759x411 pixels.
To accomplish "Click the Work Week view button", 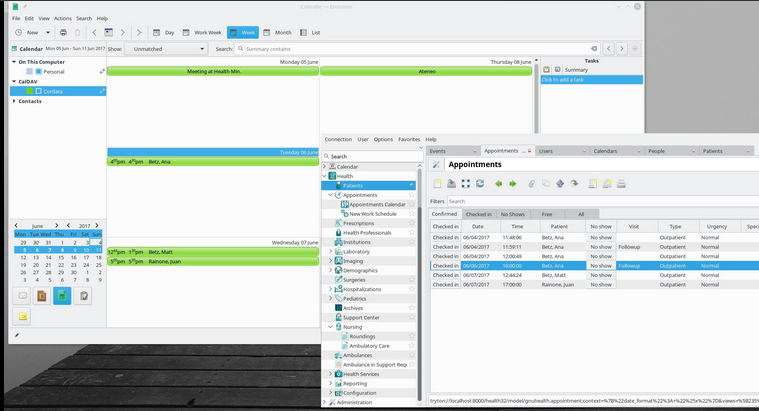I will tap(201, 32).
